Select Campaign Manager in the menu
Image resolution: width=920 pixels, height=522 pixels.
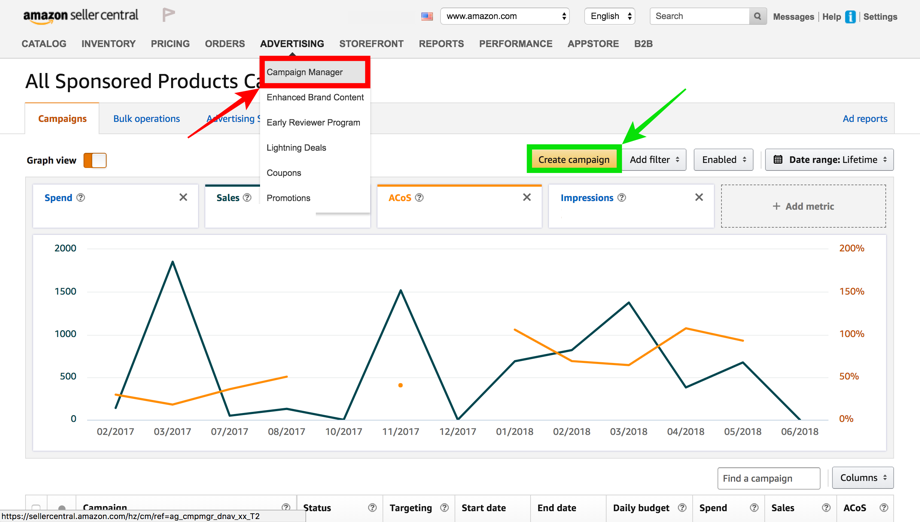[315, 72]
